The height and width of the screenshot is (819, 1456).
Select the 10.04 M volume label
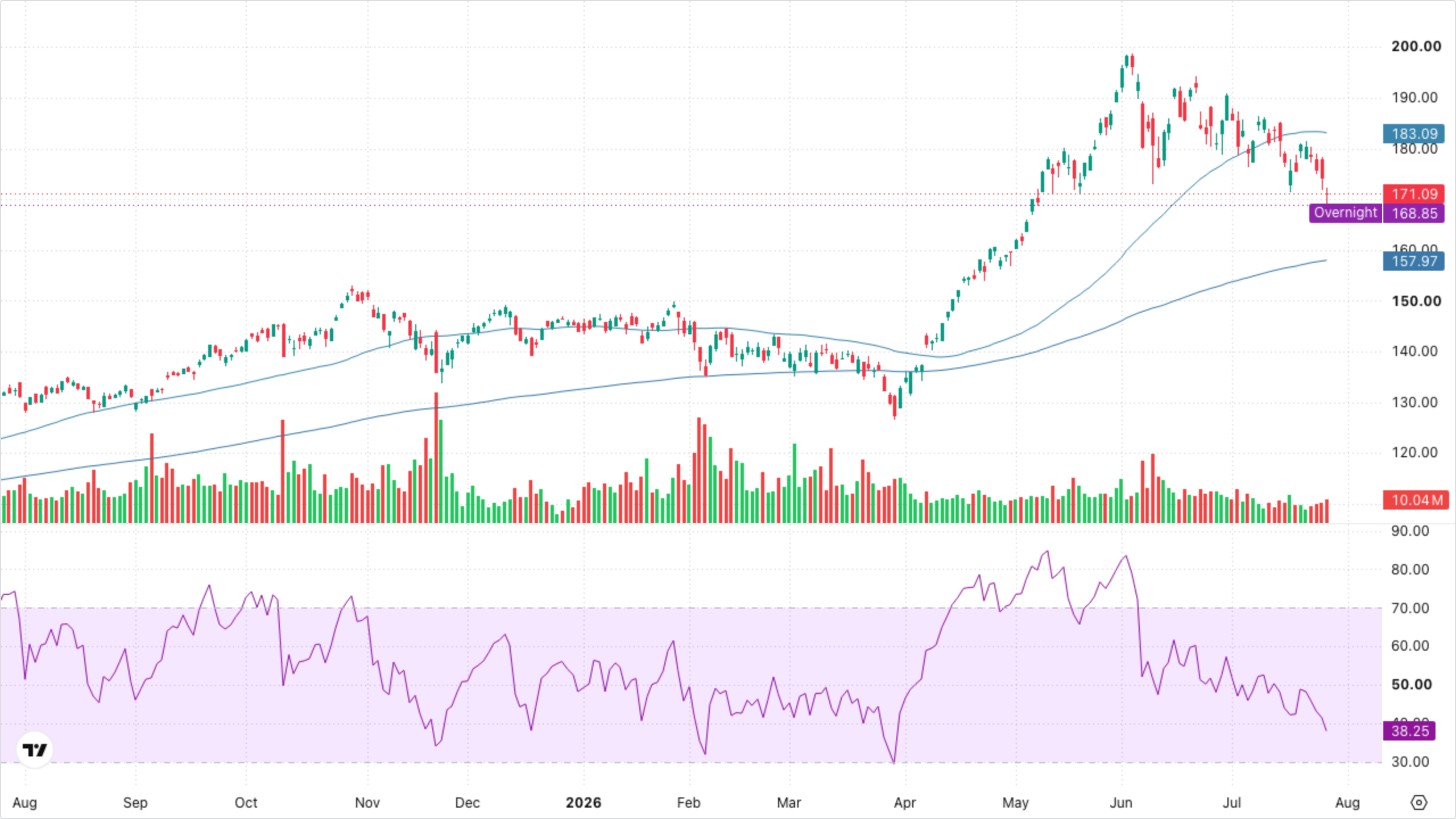(x=1416, y=500)
